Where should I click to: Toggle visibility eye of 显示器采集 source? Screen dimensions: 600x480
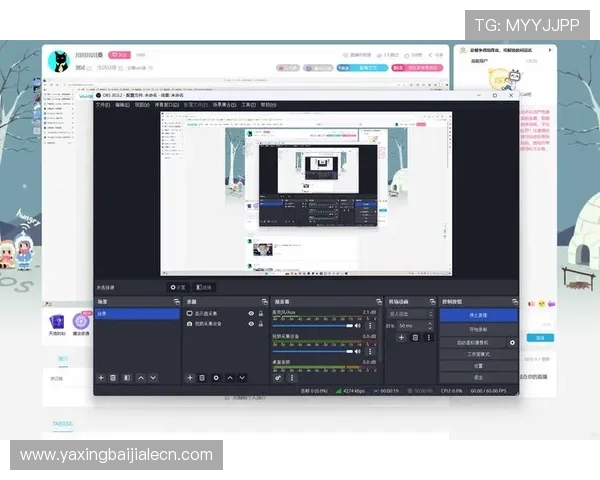coord(251,313)
